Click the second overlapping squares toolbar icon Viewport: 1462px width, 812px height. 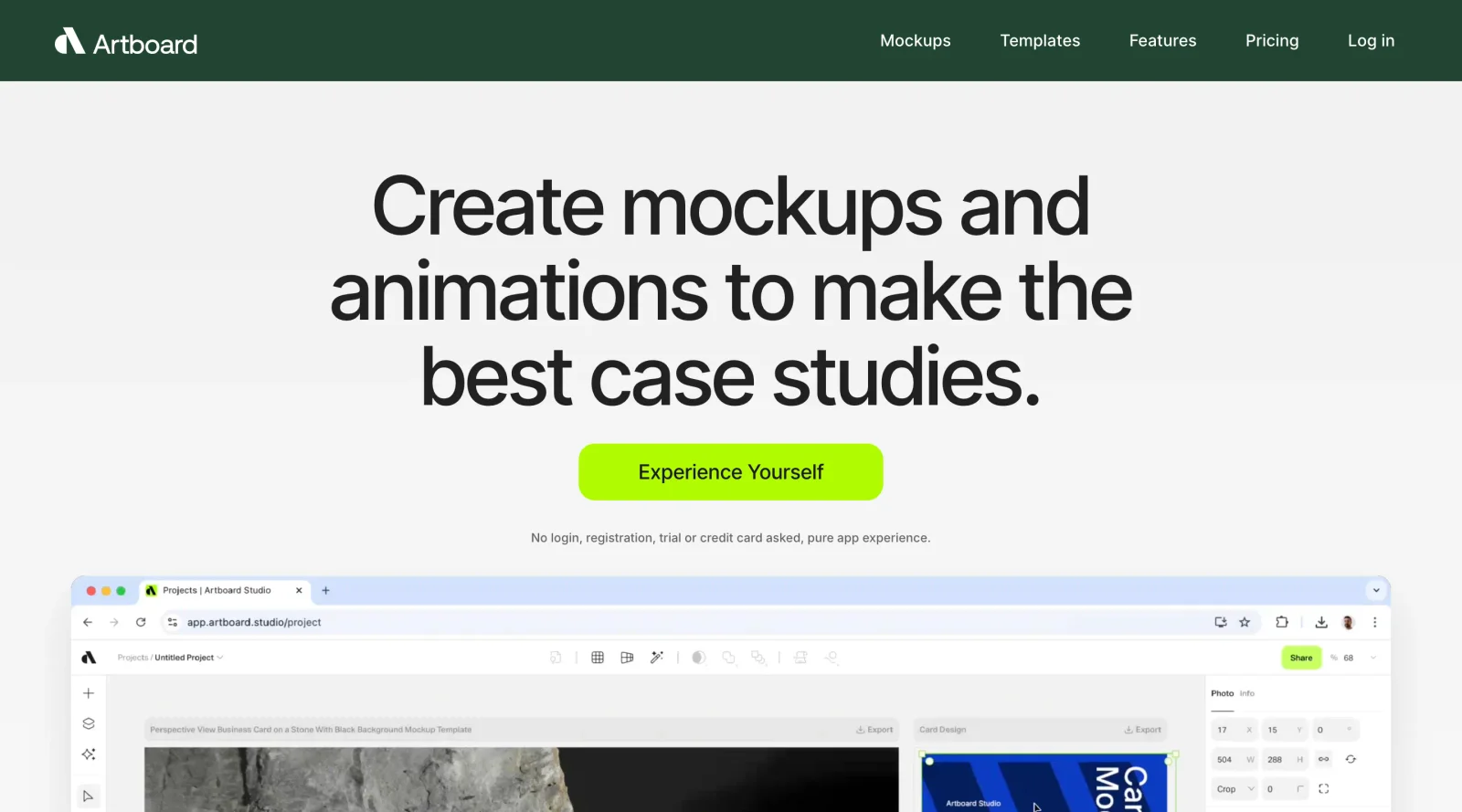[x=758, y=658]
